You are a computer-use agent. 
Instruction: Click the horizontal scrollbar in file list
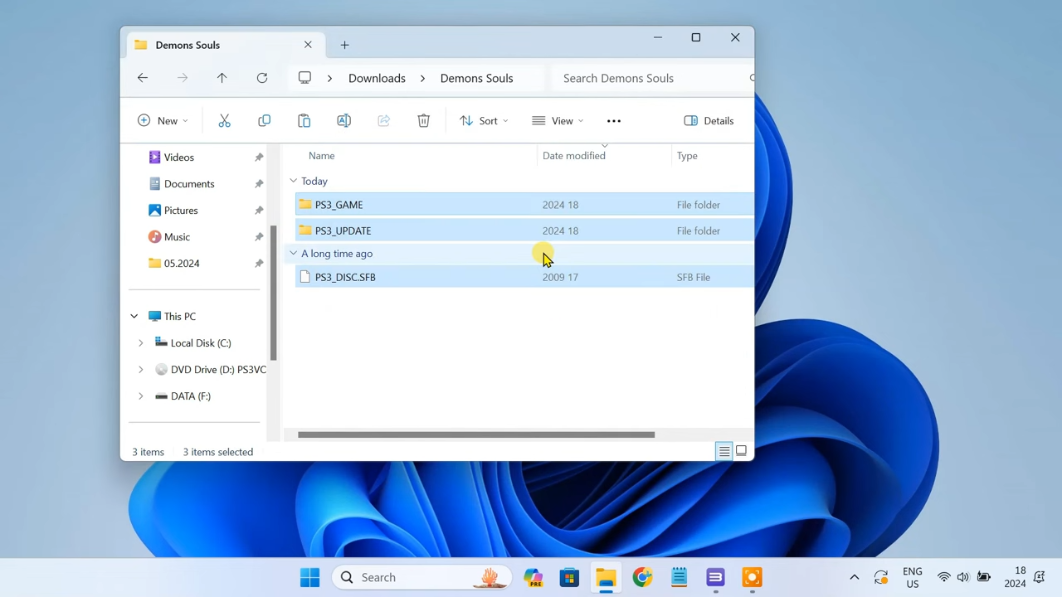tap(476, 435)
